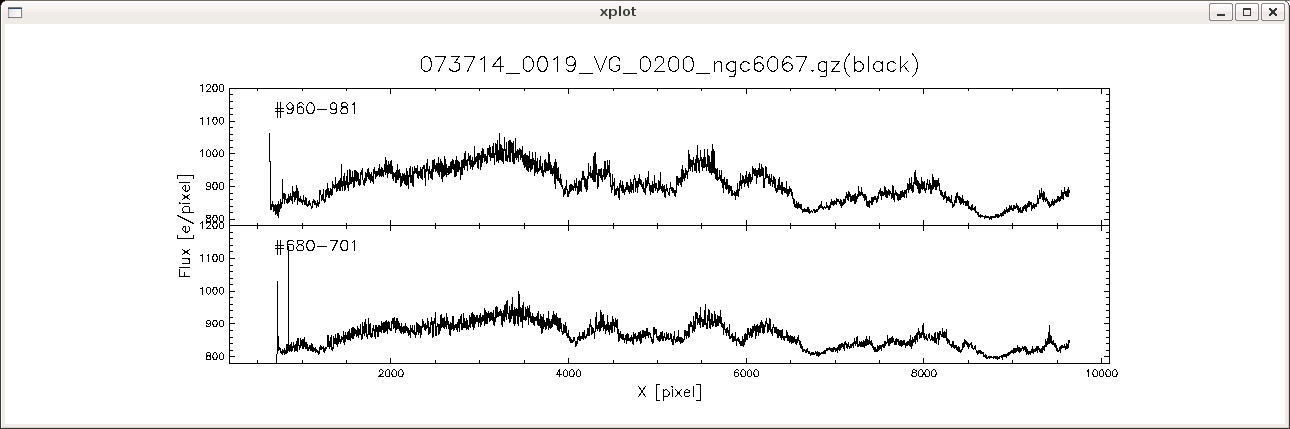Image resolution: width=1290 pixels, height=429 pixels.
Task: Click the #680-701 label in lower panel
Action: click(316, 246)
